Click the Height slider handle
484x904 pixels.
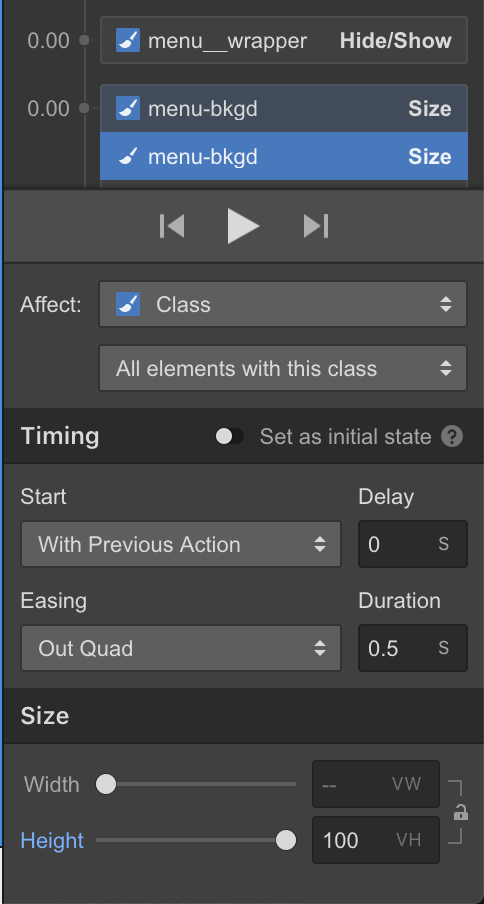(286, 840)
